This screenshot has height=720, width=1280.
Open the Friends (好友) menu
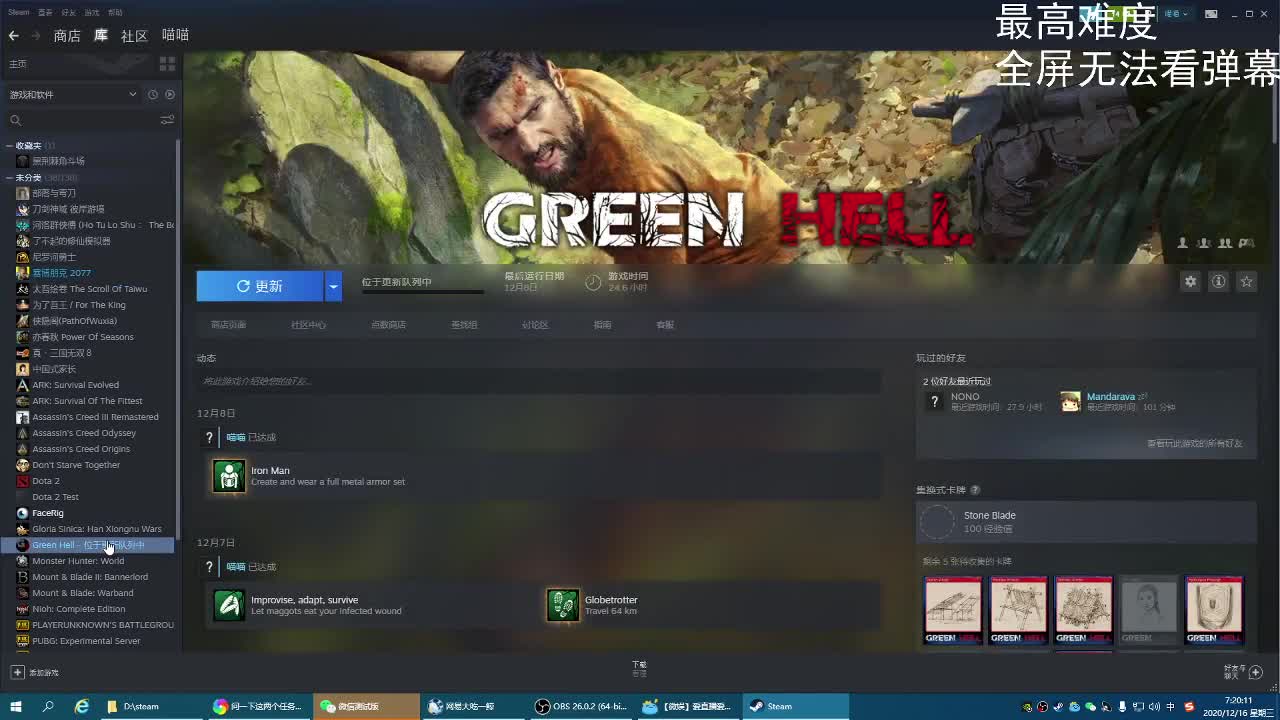68,12
